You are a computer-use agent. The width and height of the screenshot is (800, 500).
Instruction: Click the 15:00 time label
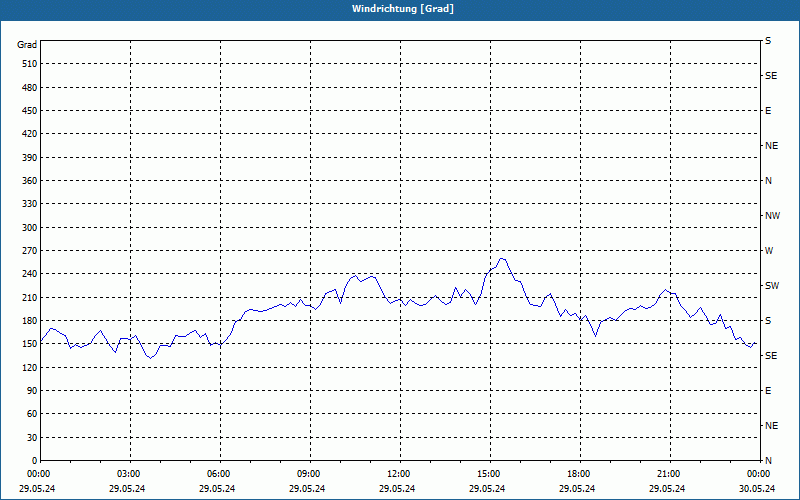click(489, 473)
